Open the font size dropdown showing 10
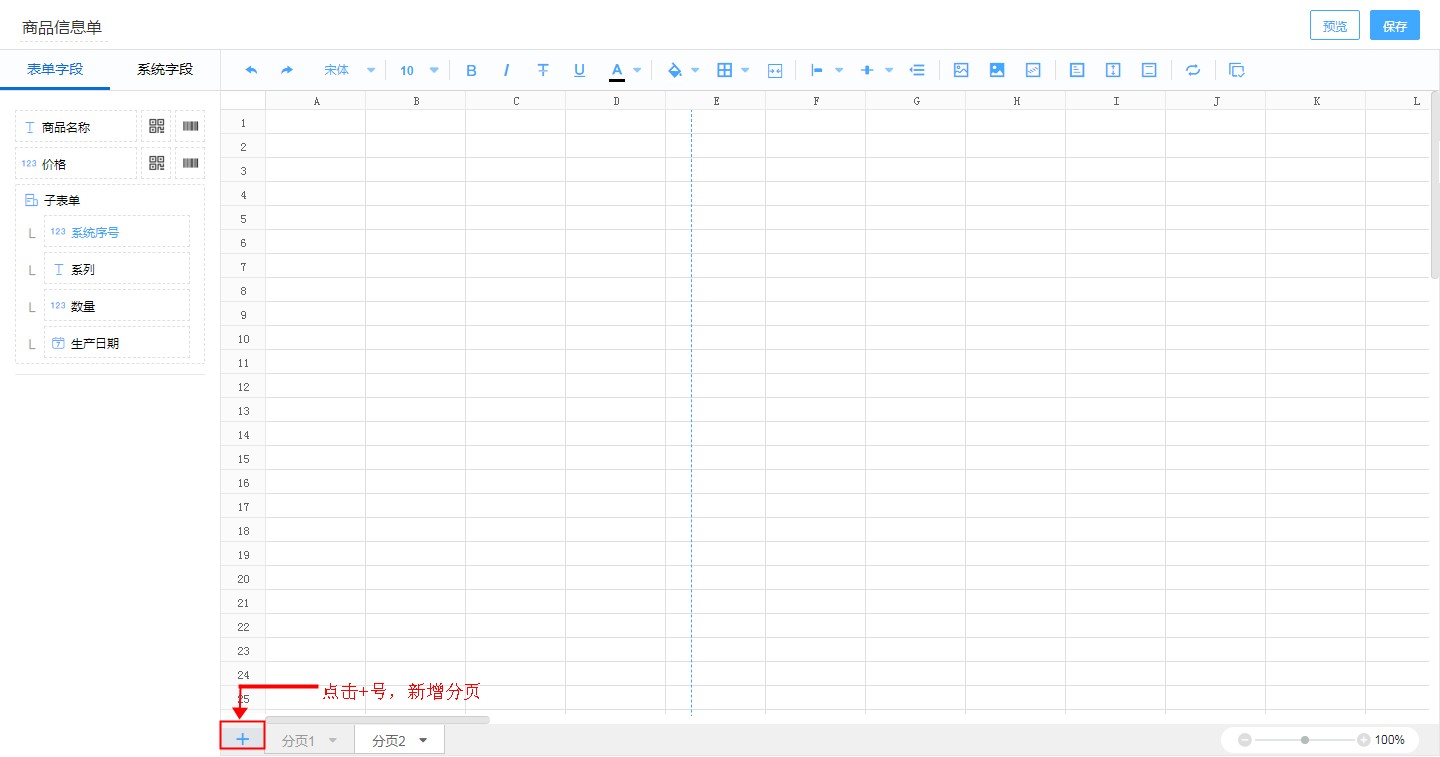 coord(413,70)
